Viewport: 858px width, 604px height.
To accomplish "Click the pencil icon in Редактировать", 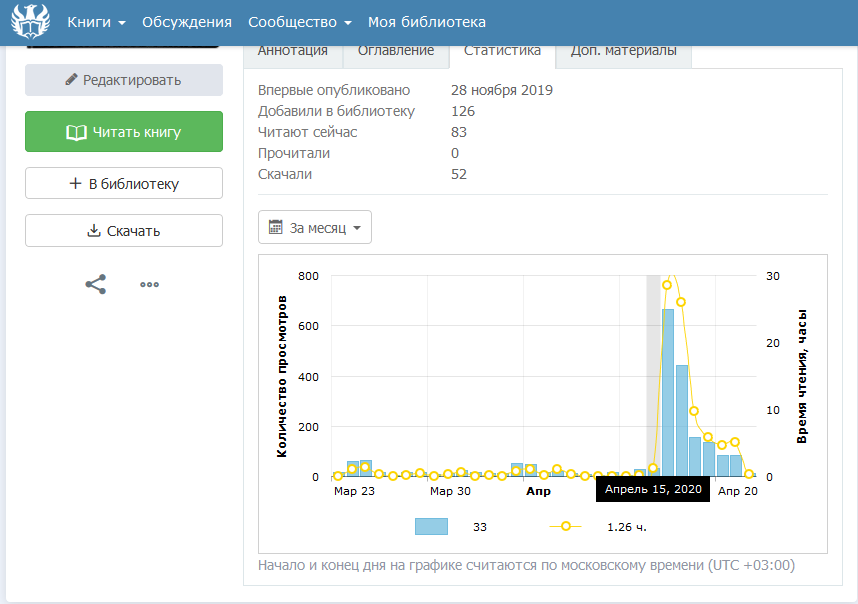I will coord(71,80).
